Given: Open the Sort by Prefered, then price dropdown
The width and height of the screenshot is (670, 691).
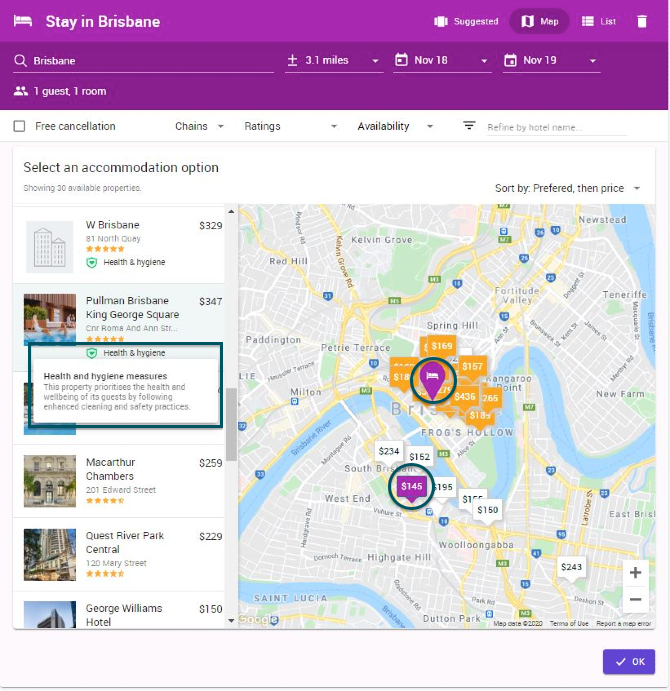Looking at the screenshot, I should [567, 188].
